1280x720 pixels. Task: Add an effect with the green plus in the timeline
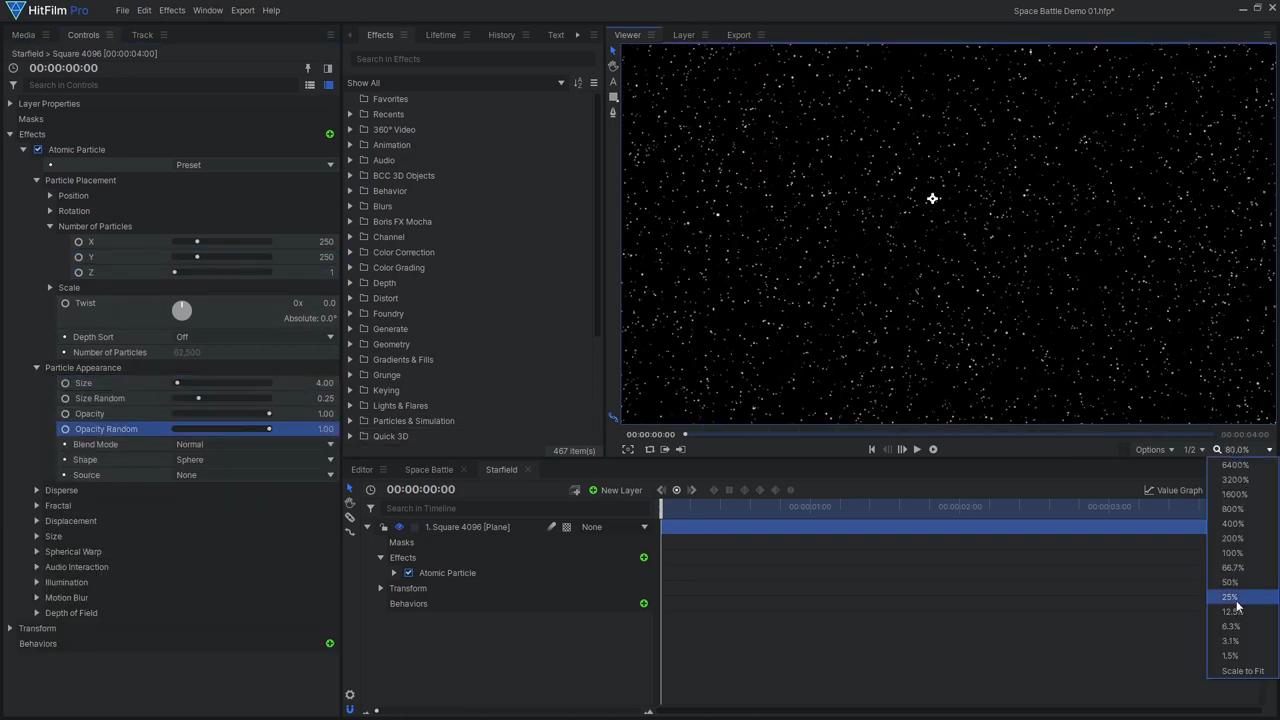(644, 557)
